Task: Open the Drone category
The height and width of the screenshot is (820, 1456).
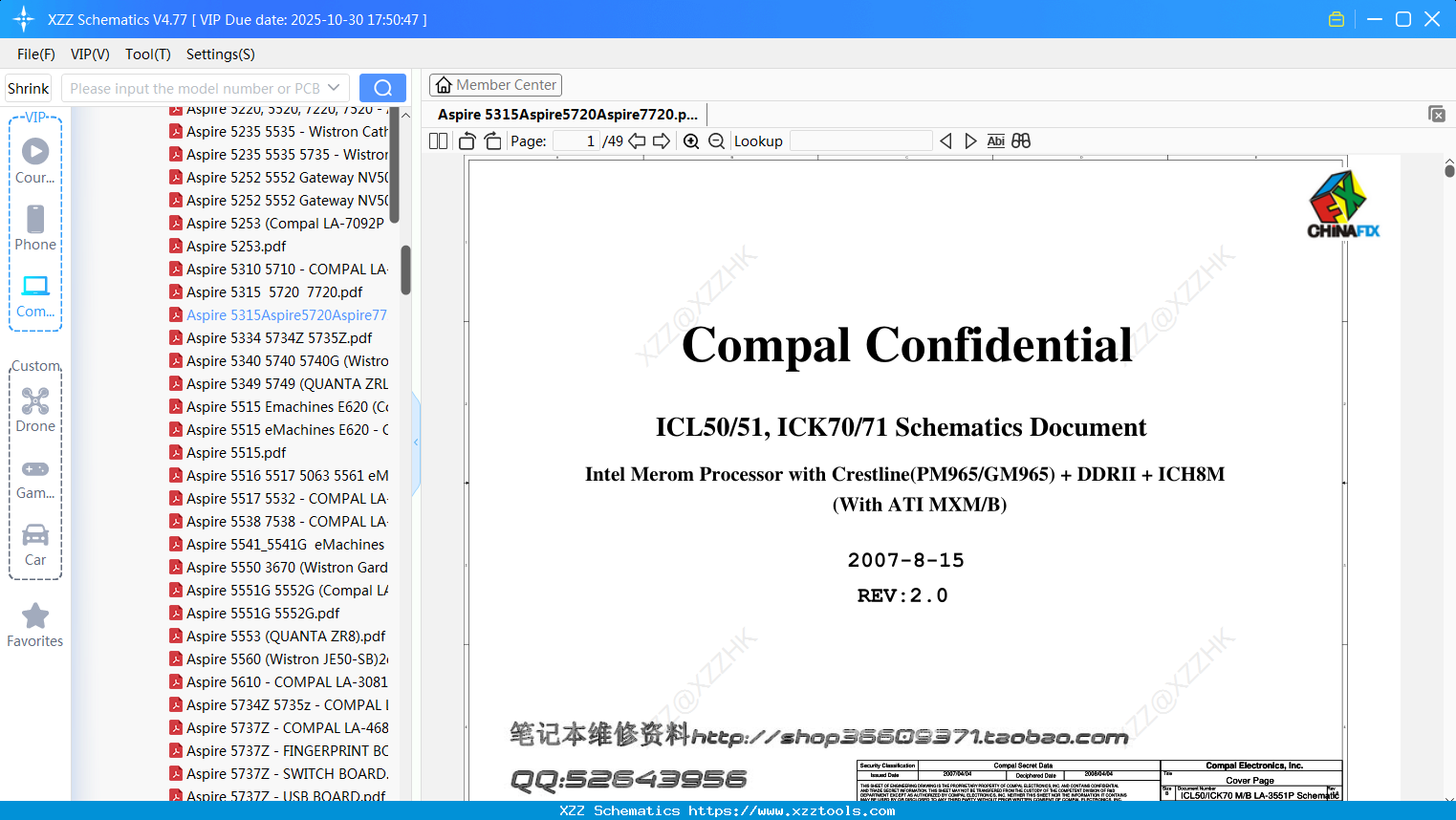Action: tap(35, 410)
